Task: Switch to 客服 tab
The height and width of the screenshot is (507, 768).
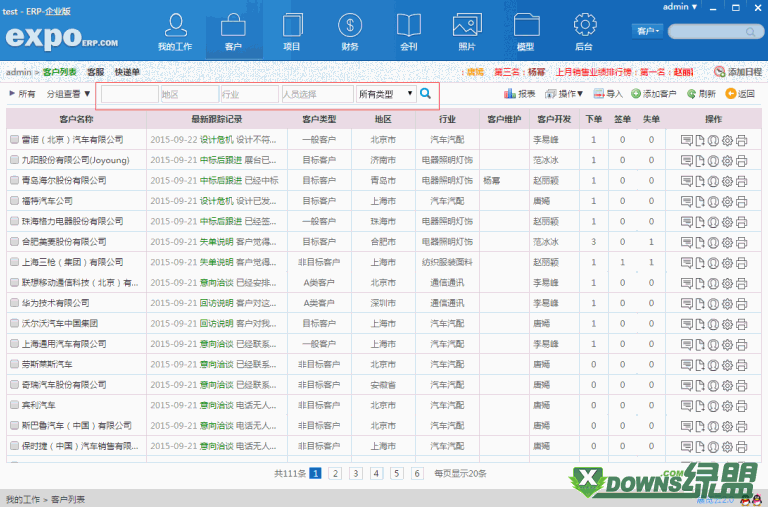Action: coord(96,72)
